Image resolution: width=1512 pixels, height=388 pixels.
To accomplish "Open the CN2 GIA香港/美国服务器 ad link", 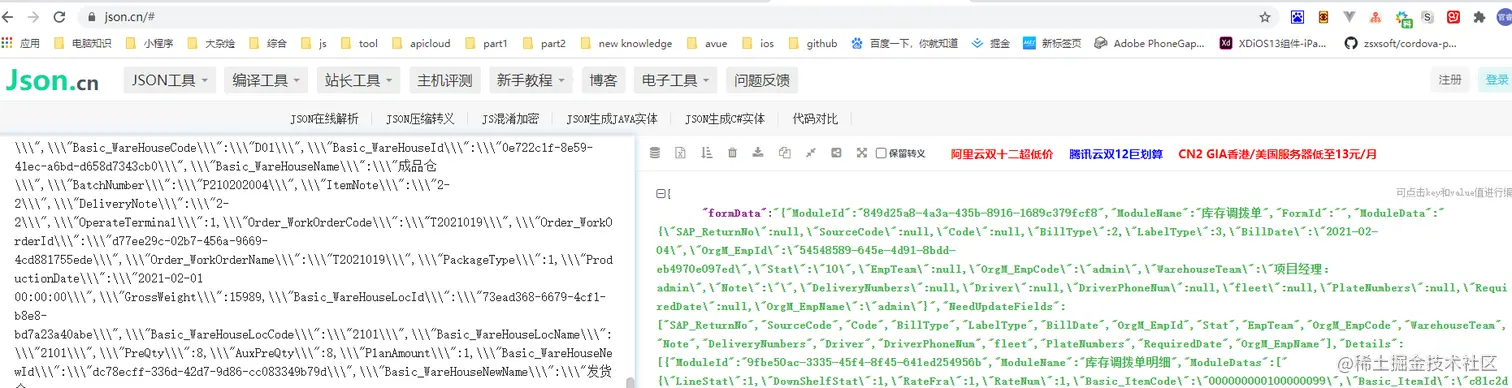I will point(1277,153).
